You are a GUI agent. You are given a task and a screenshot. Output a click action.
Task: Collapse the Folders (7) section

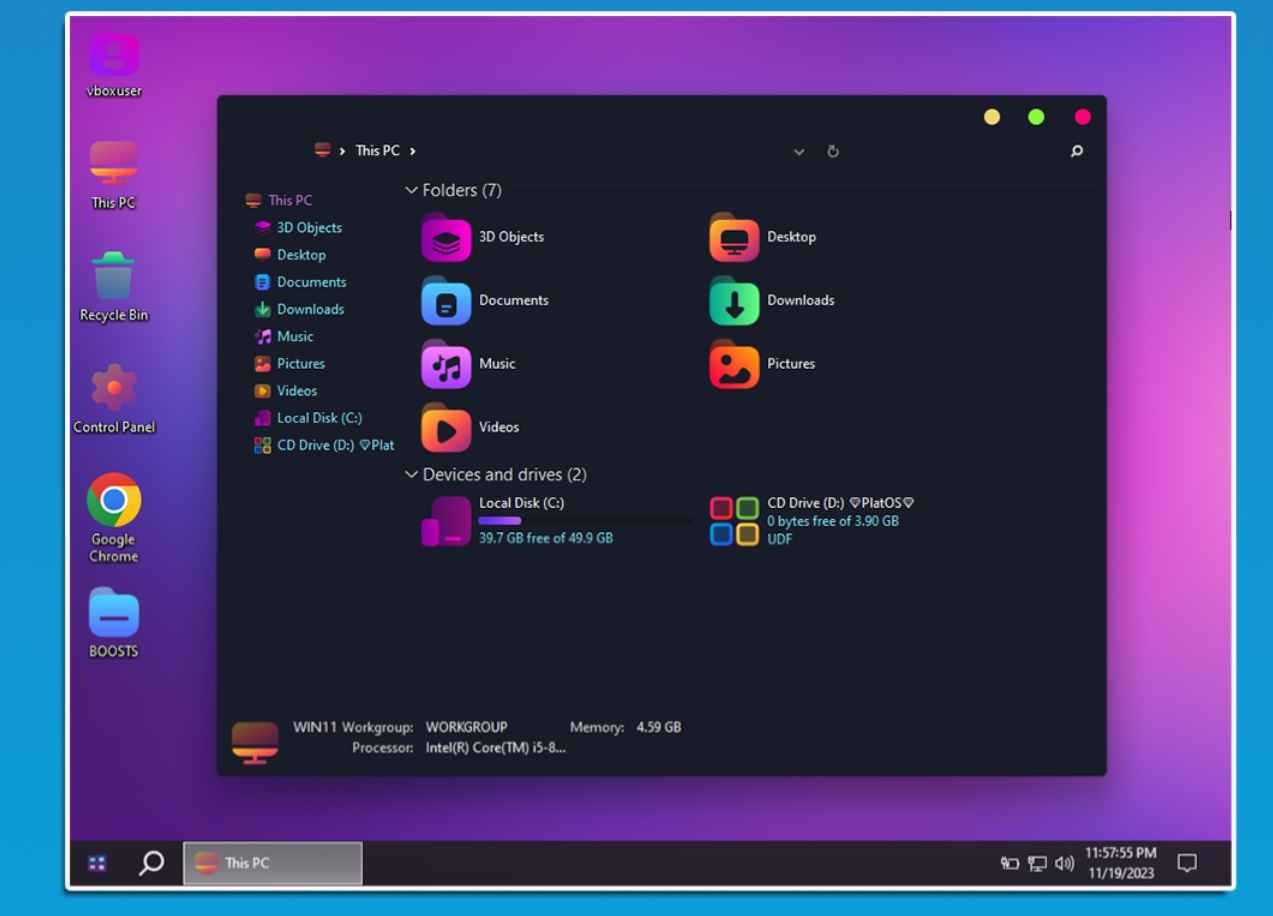pos(411,190)
